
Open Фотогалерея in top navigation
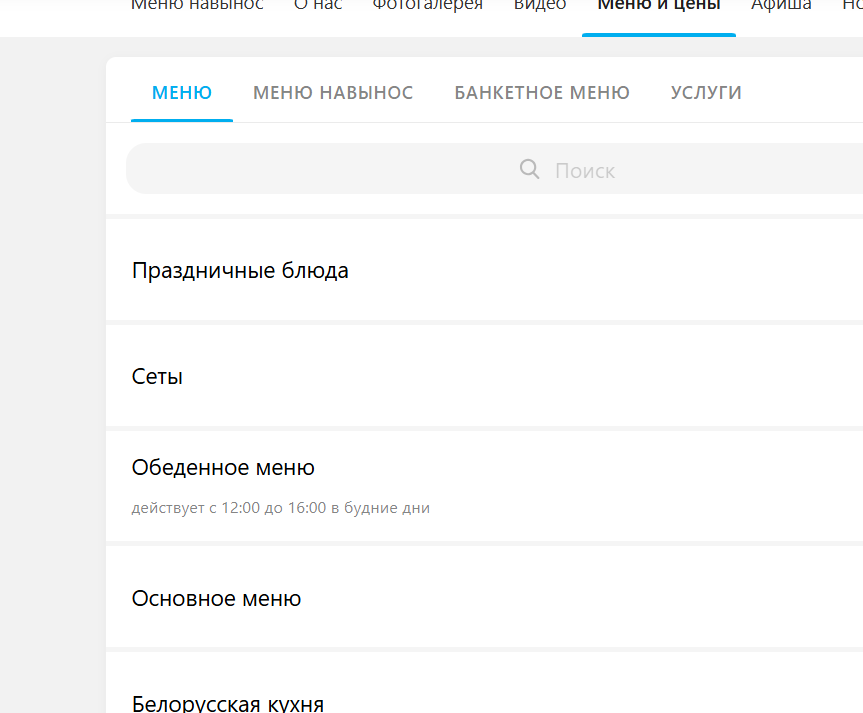click(428, 6)
